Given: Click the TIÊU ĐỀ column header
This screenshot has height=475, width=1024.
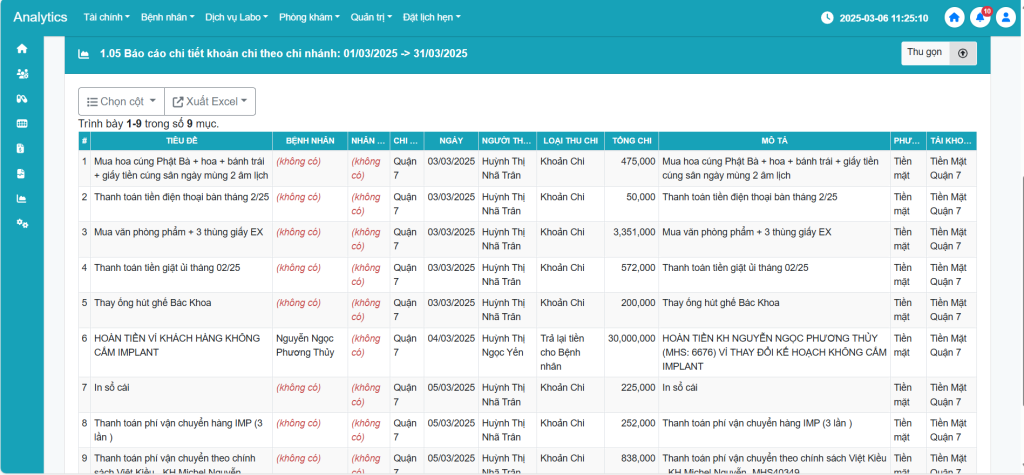Looking at the screenshot, I should click(180, 141).
